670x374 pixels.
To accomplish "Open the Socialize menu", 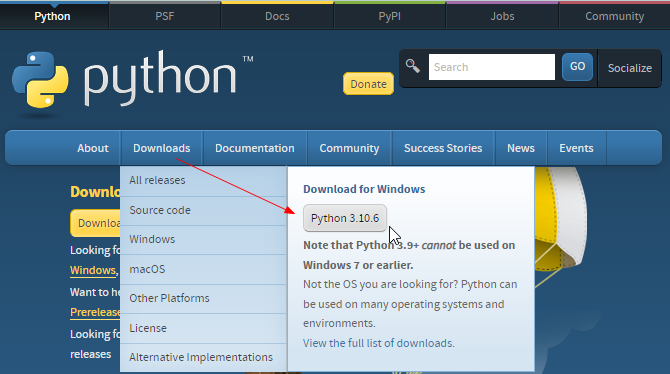I will click(x=630, y=68).
